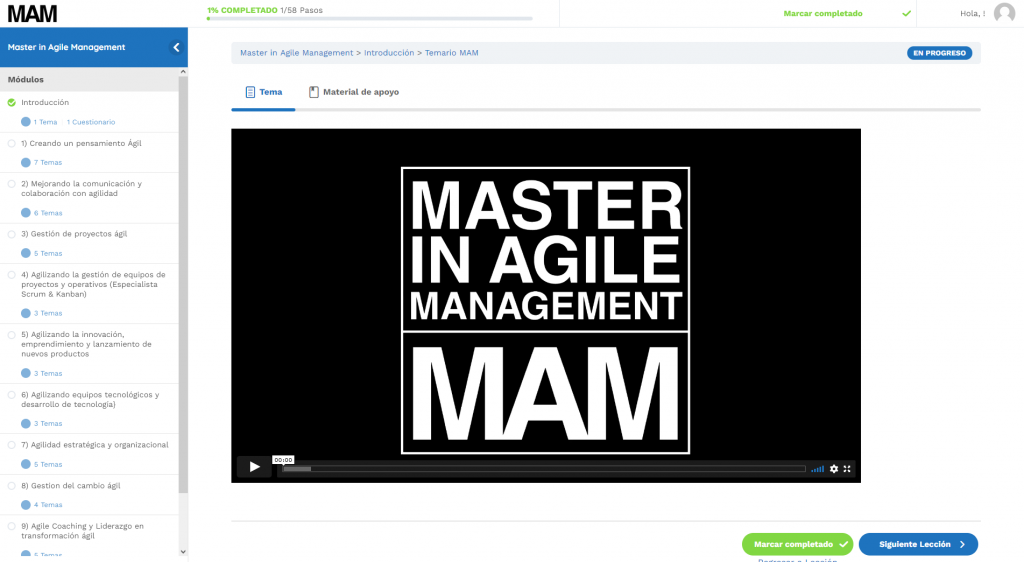Click the video progress bar
Image resolution: width=1024 pixels, height=562 pixels.
tap(544, 469)
